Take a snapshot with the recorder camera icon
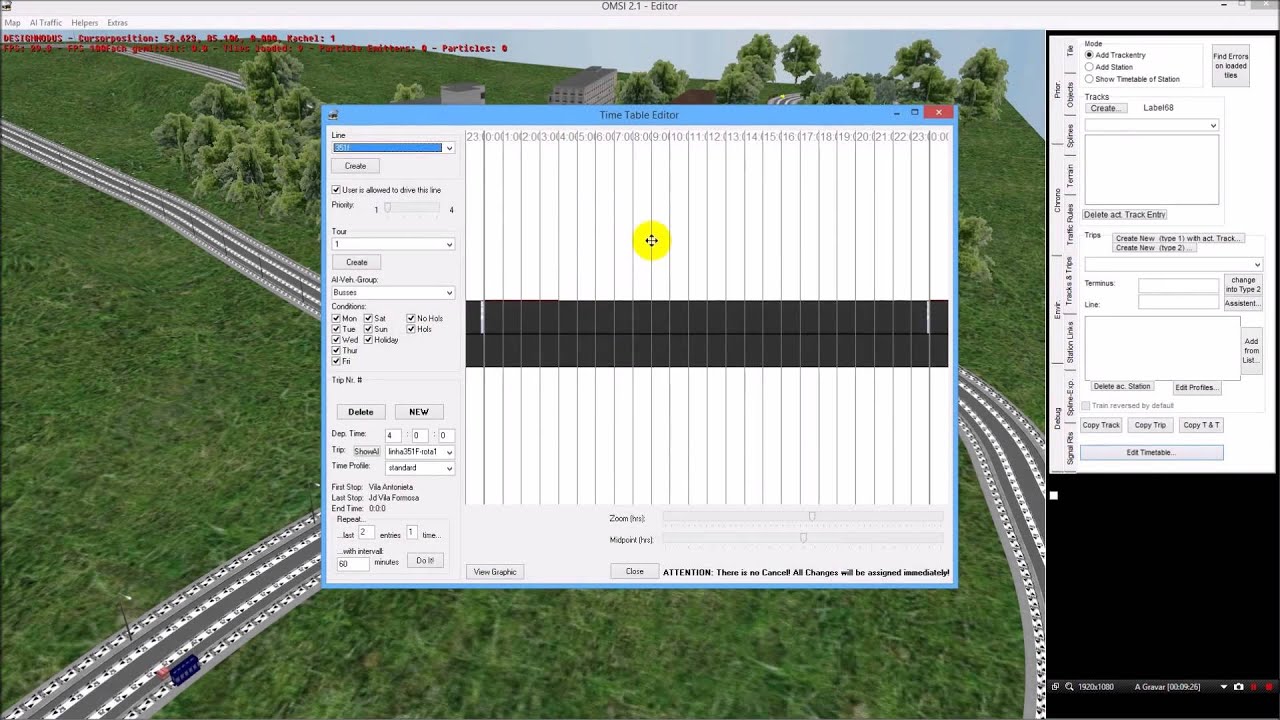This screenshot has height=720, width=1280. point(1239,687)
